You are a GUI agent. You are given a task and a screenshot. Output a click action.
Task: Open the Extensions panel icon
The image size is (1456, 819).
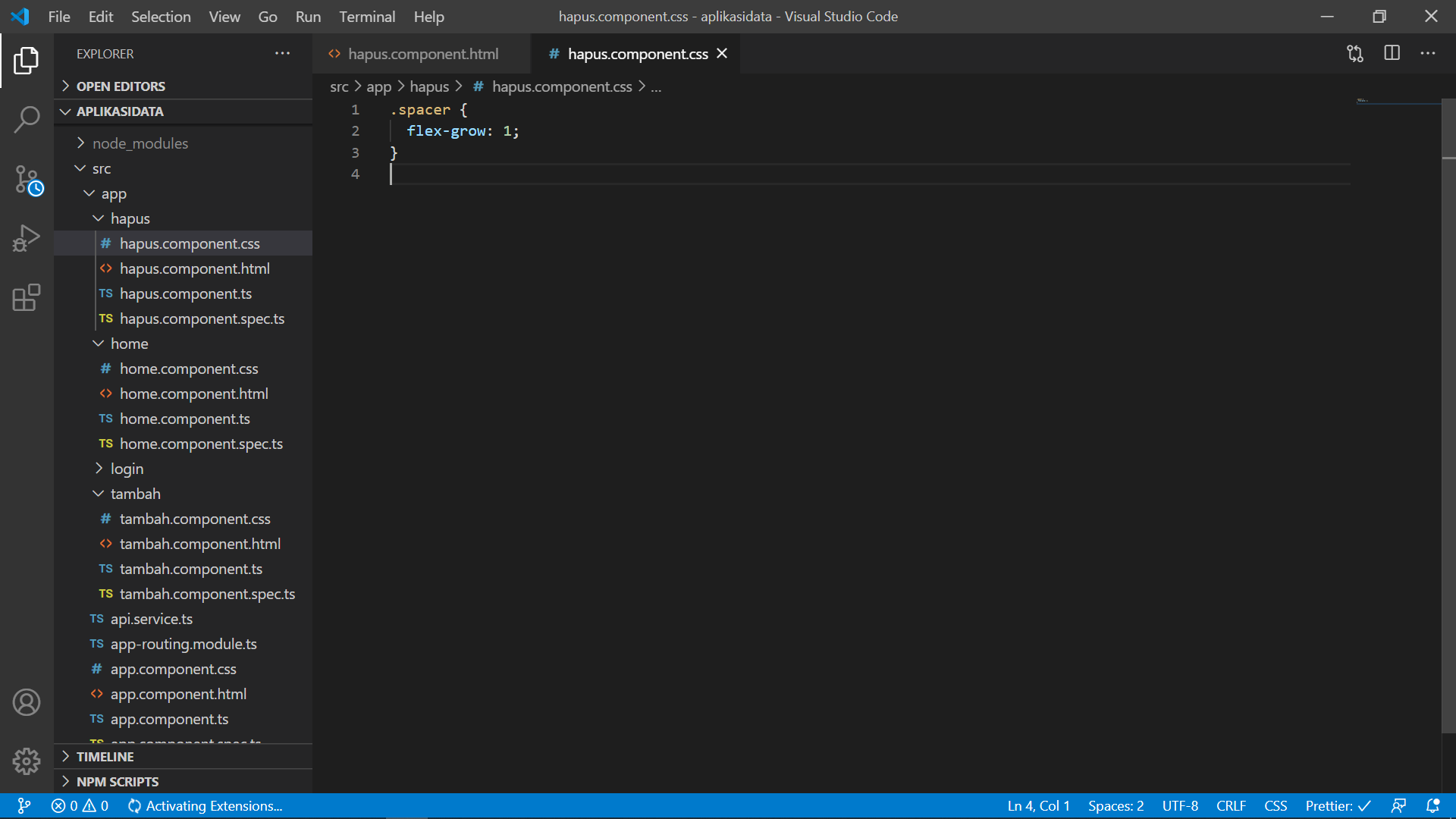tap(26, 297)
